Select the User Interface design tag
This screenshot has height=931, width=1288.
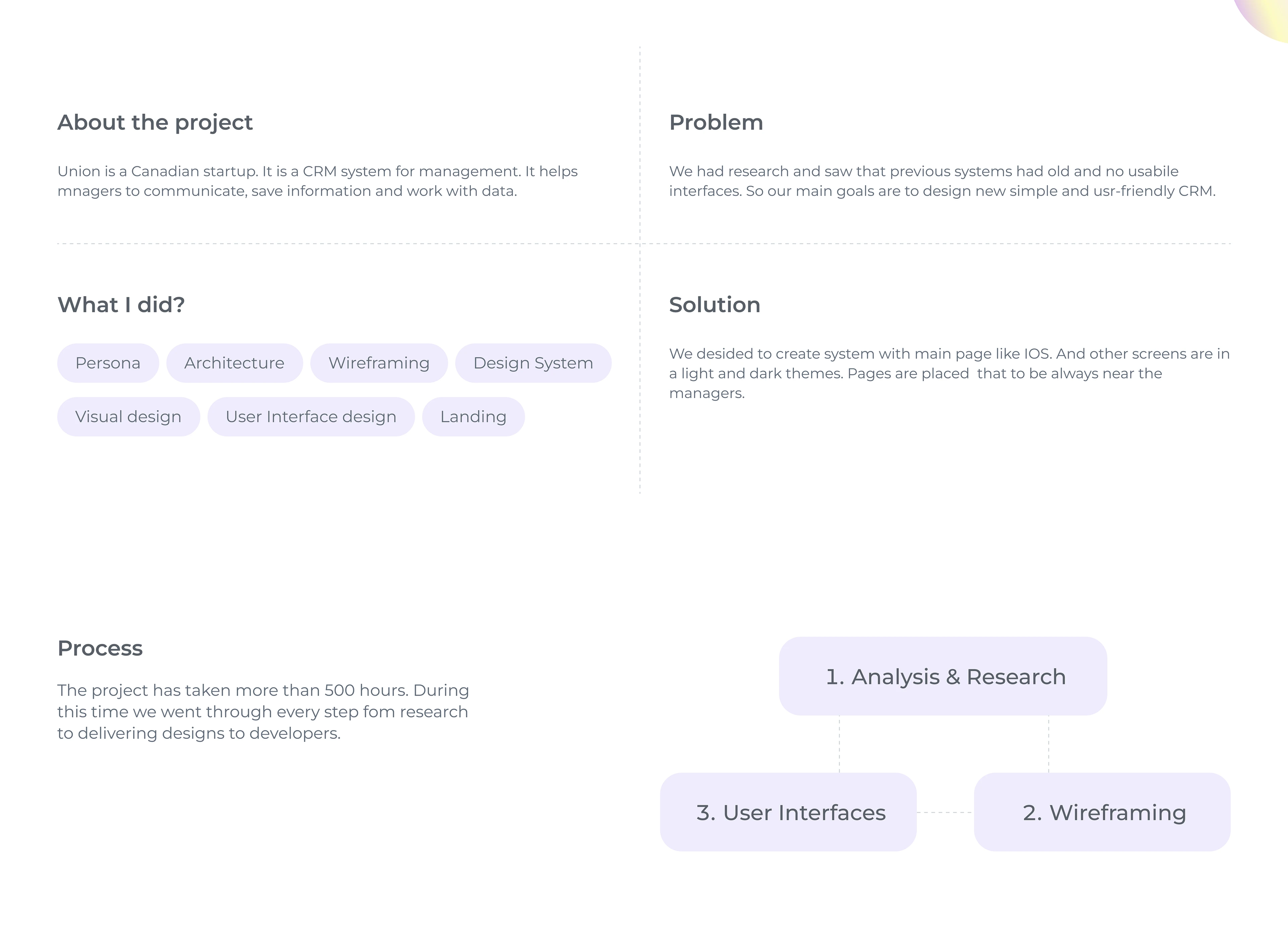311,417
